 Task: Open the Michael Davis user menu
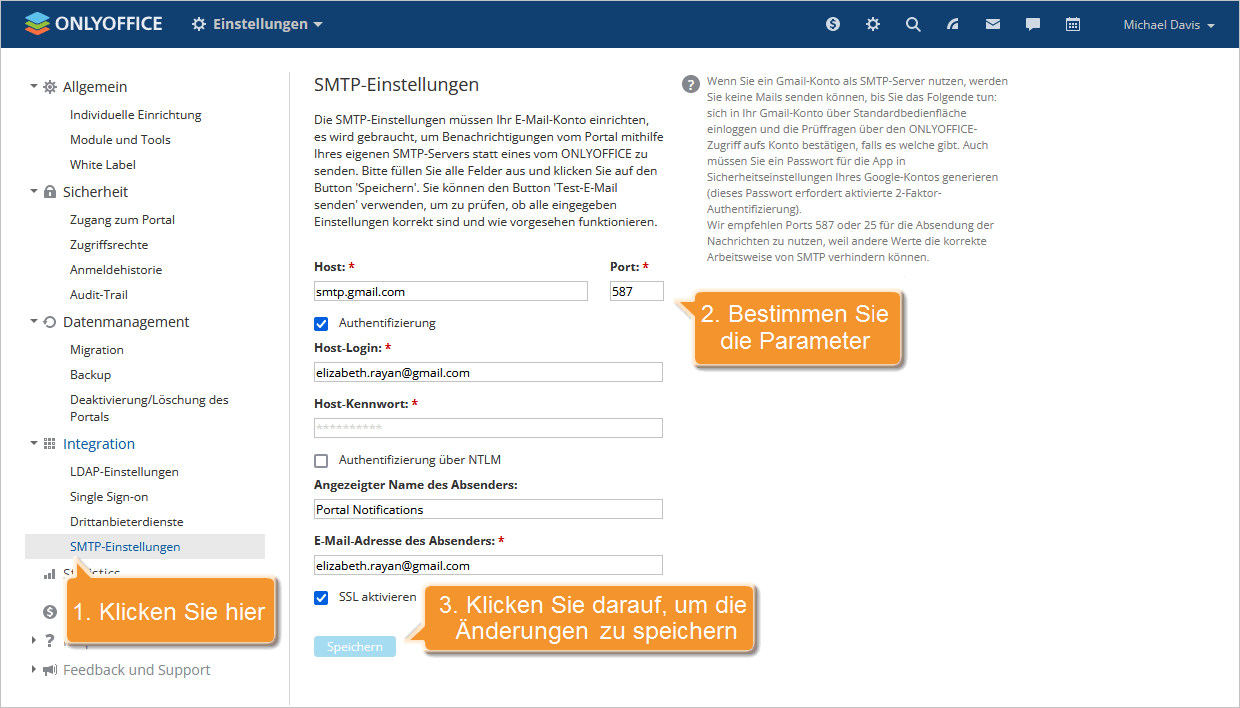pyautogui.click(x=1169, y=25)
